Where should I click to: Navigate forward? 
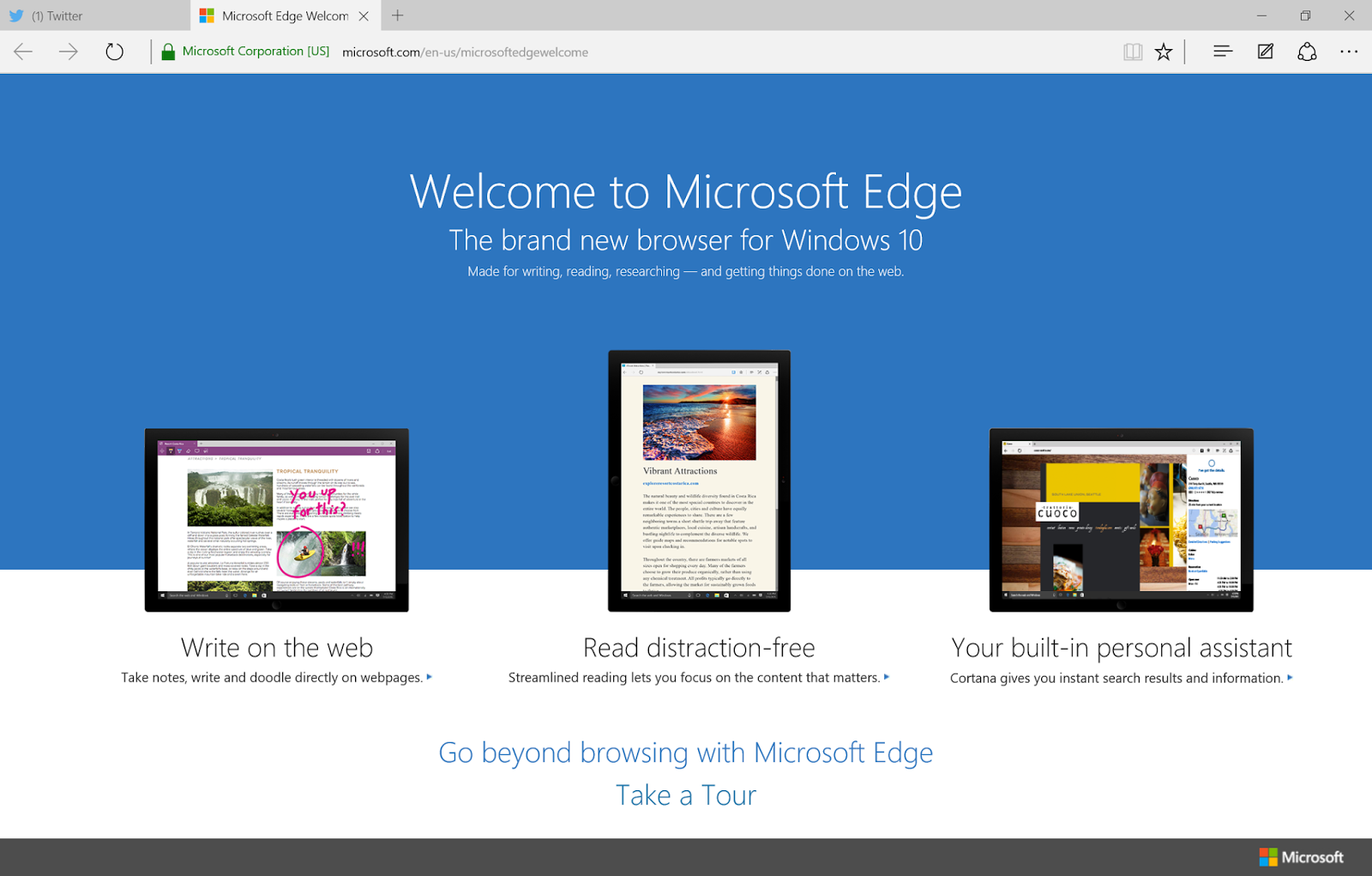click(67, 51)
